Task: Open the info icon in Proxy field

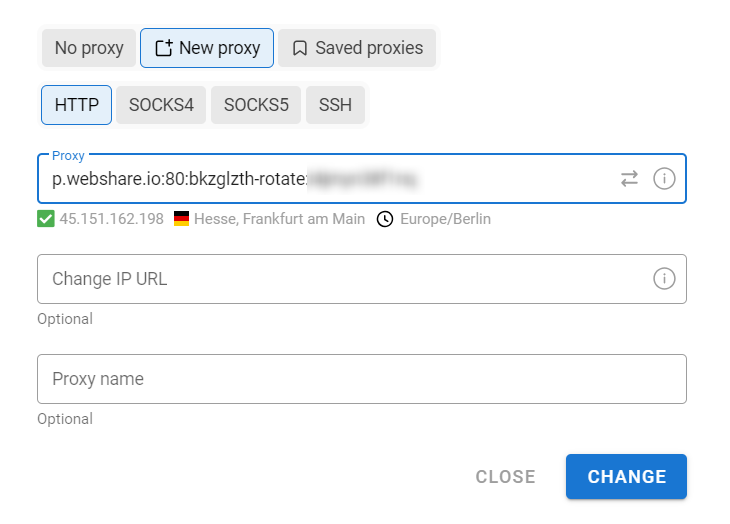Action: (x=664, y=179)
